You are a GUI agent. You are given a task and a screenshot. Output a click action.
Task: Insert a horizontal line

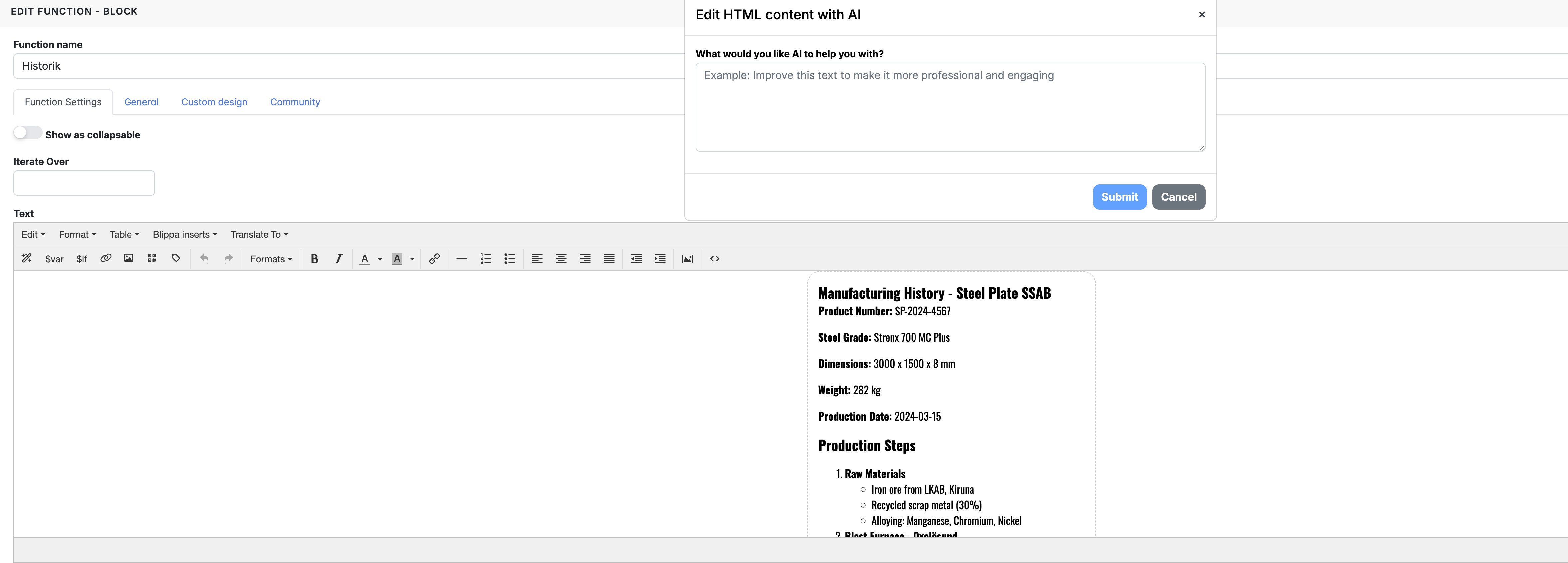click(461, 259)
